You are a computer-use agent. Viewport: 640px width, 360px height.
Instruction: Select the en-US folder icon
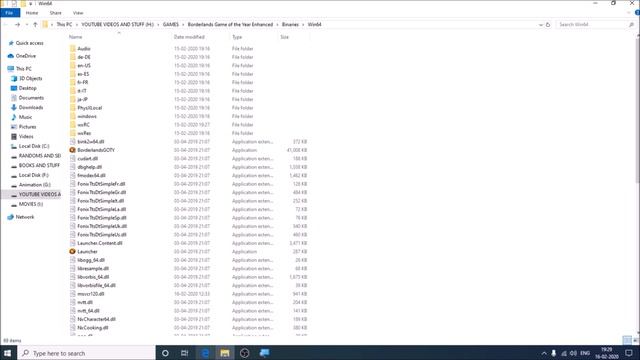(73, 66)
